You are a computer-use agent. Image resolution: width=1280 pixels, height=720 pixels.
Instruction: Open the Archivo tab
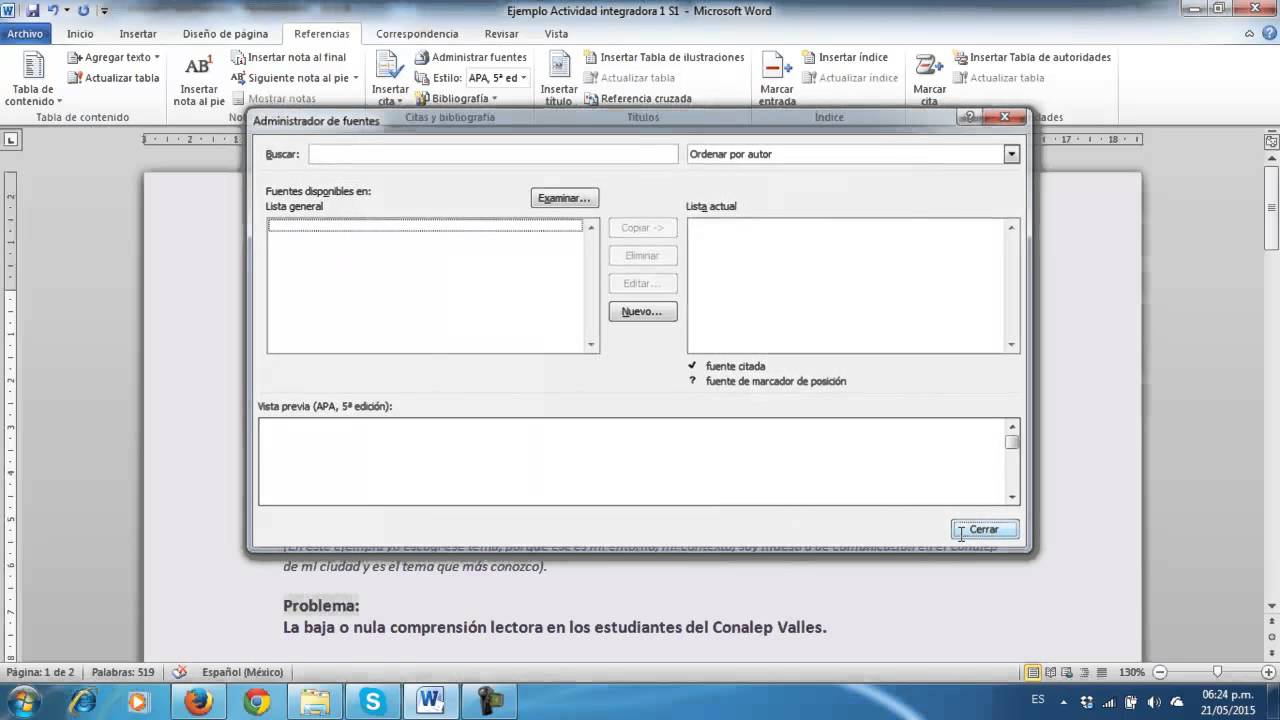pos(25,34)
